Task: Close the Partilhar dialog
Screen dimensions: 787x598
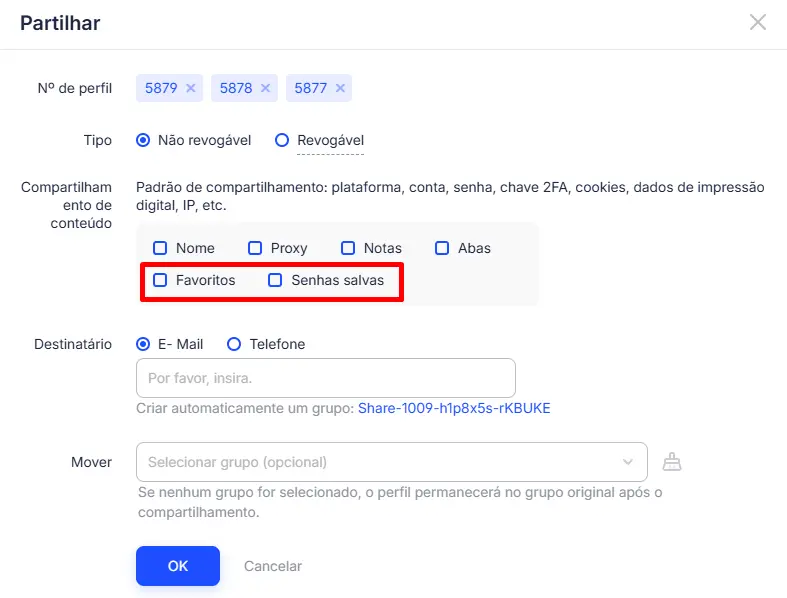Action: point(758,22)
